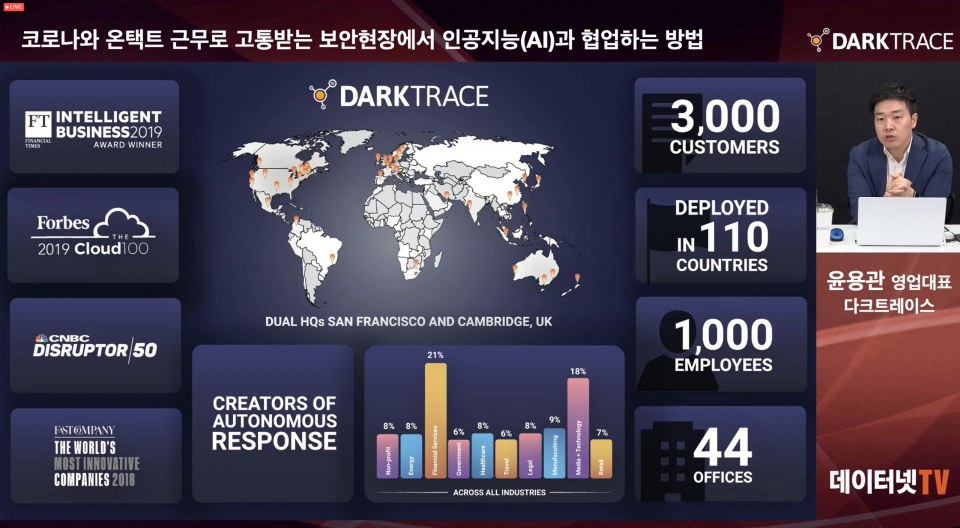Click the Creators of Autonomous Response panel
Viewport: 960px width, 528px height.
click(x=273, y=423)
